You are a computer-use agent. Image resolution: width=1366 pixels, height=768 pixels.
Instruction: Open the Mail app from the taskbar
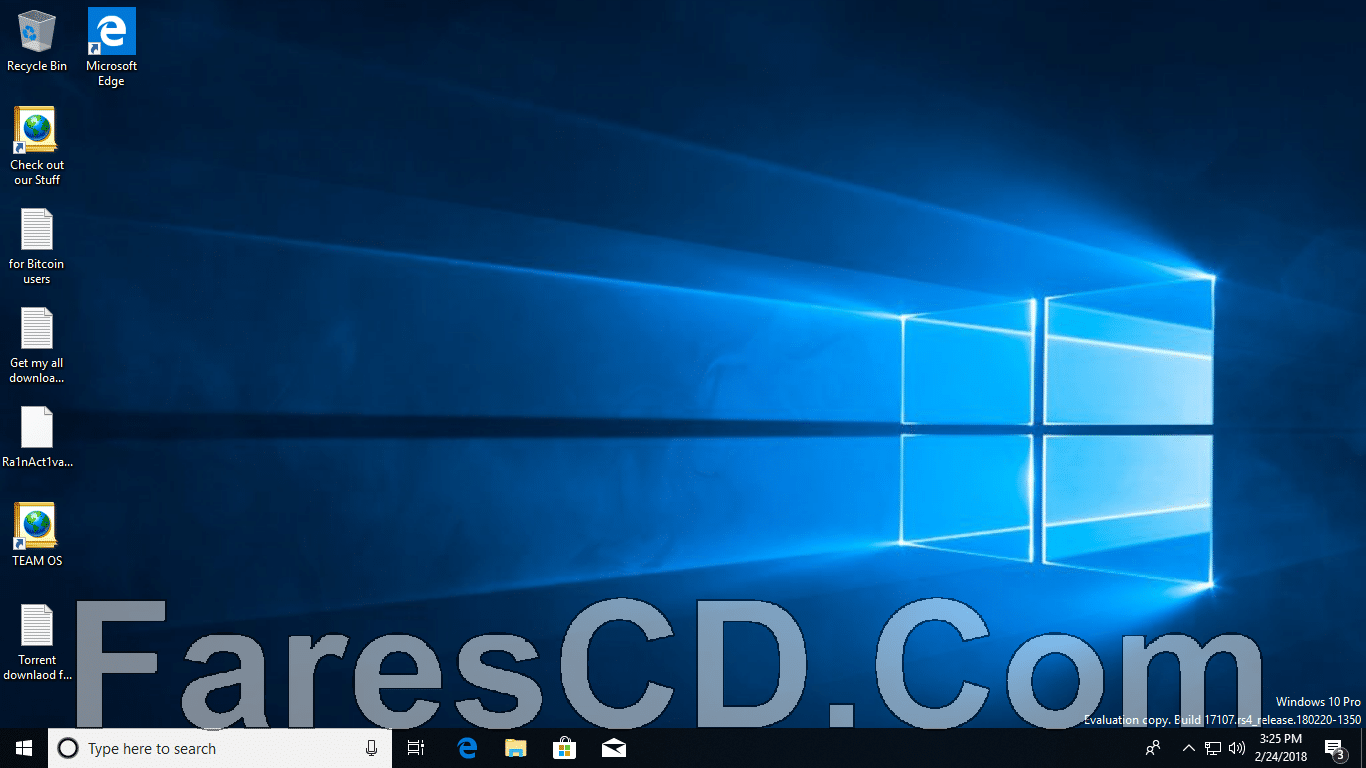(x=613, y=748)
